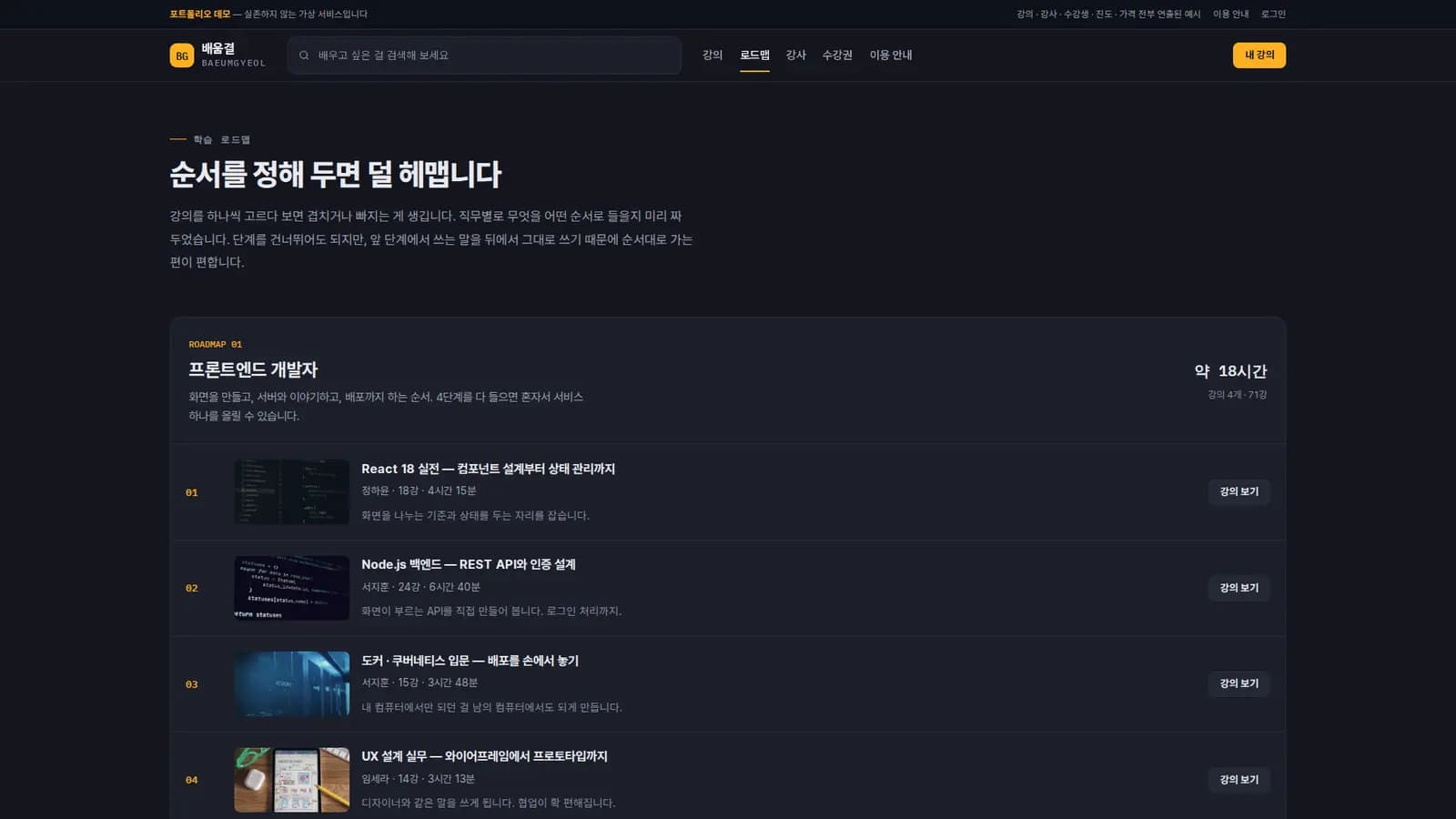1456x819 pixels.
Task: Click the 내 강의 button
Action: coord(1259,56)
